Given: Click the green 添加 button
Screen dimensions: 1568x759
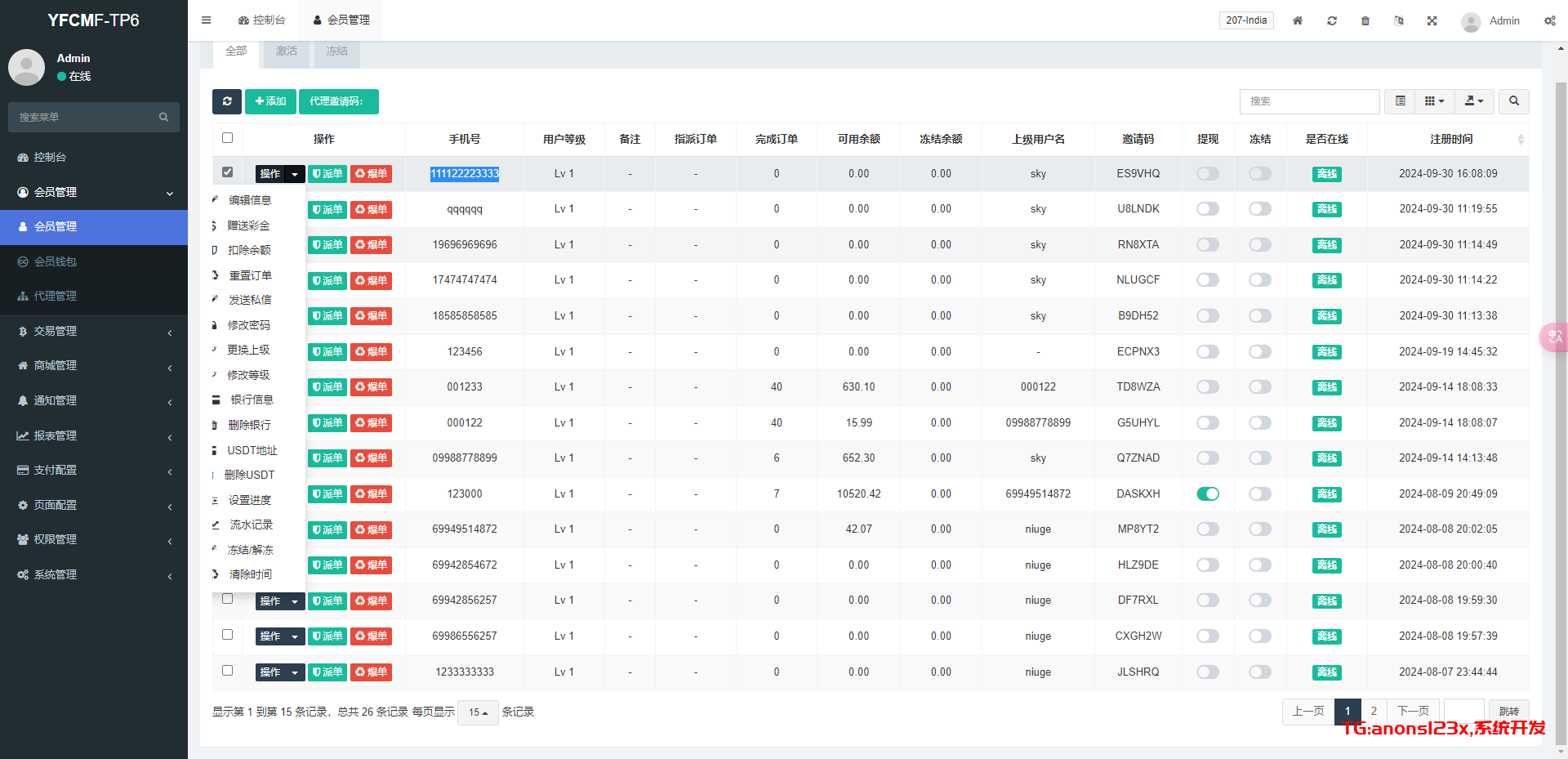Looking at the screenshot, I should point(270,101).
